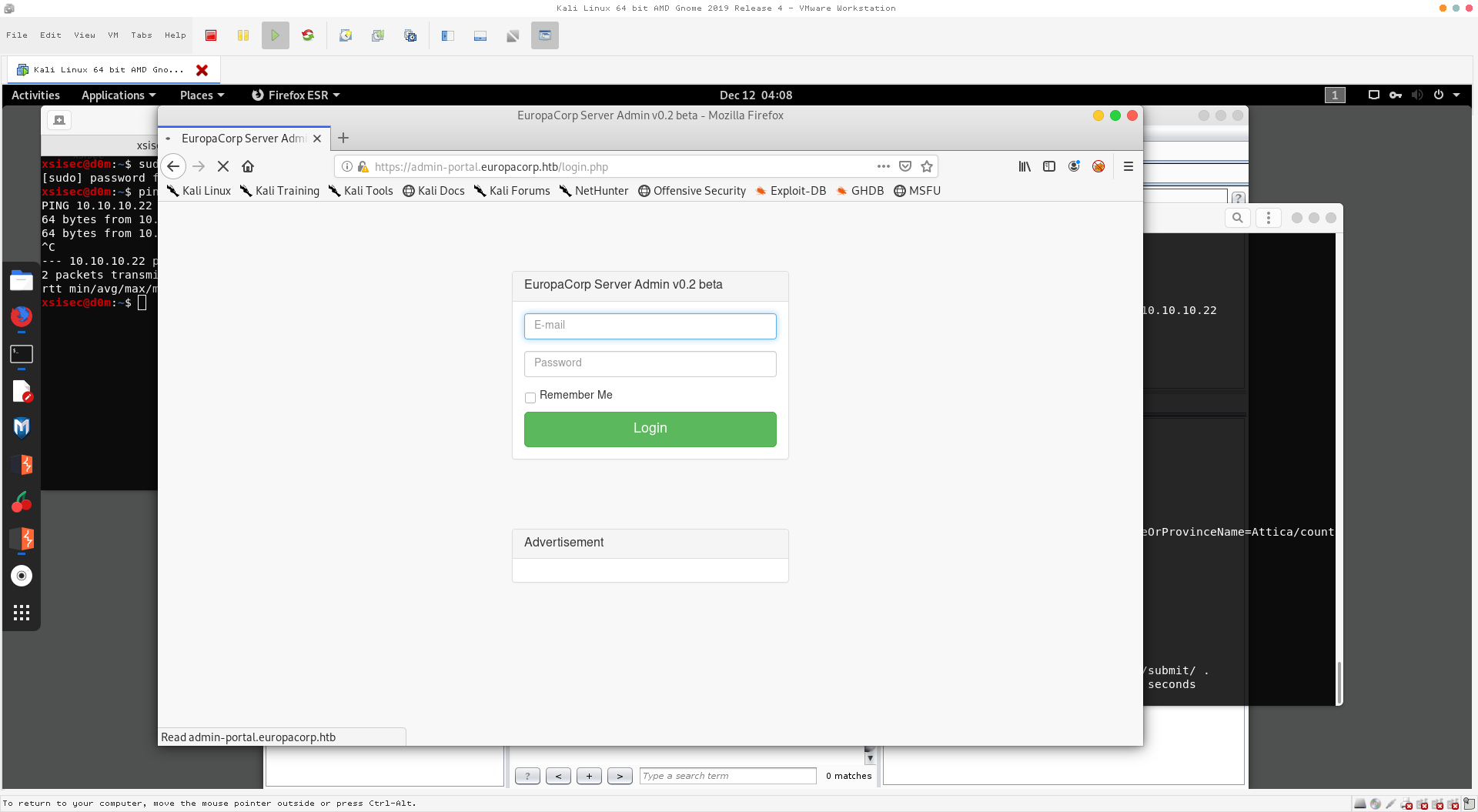Click the red VMware power-off icon
Image resolution: width=1478 pixels, height=812 pixels.
(x=211, y=35)
